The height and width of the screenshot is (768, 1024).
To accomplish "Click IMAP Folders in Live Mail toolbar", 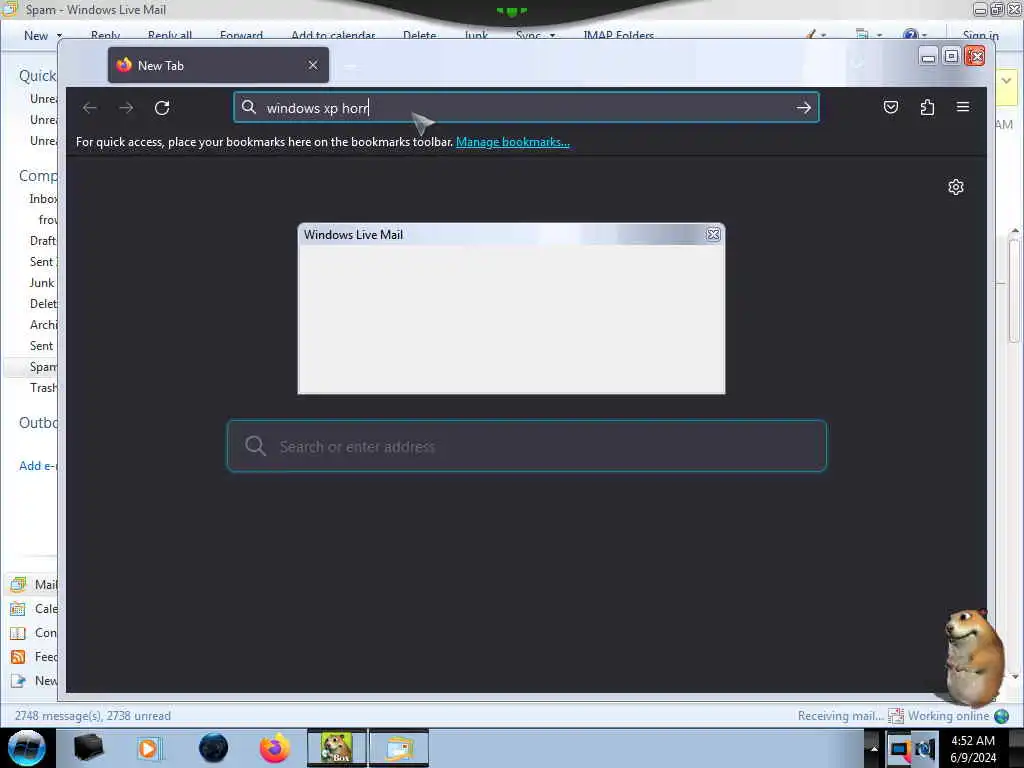I will pyautogui.click(x=618, y=35).
